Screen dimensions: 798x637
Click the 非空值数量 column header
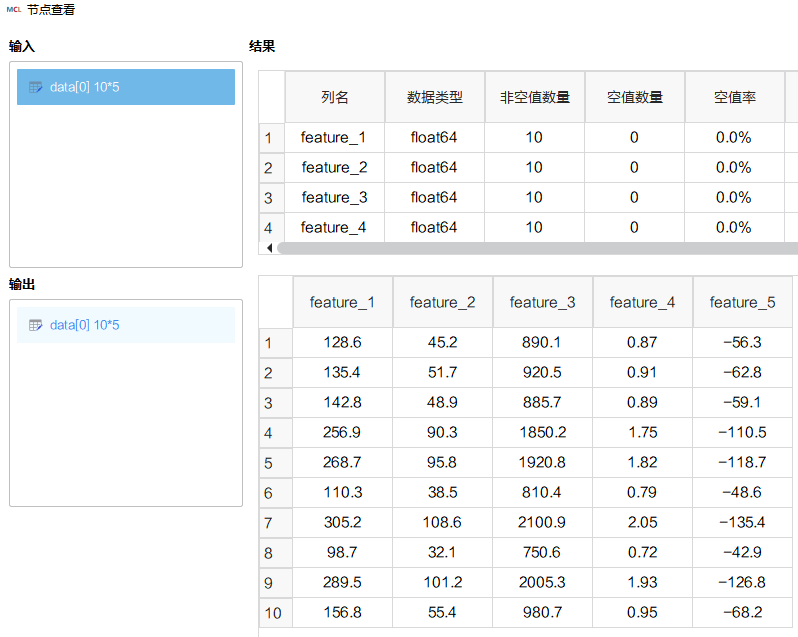pos(535,97)
